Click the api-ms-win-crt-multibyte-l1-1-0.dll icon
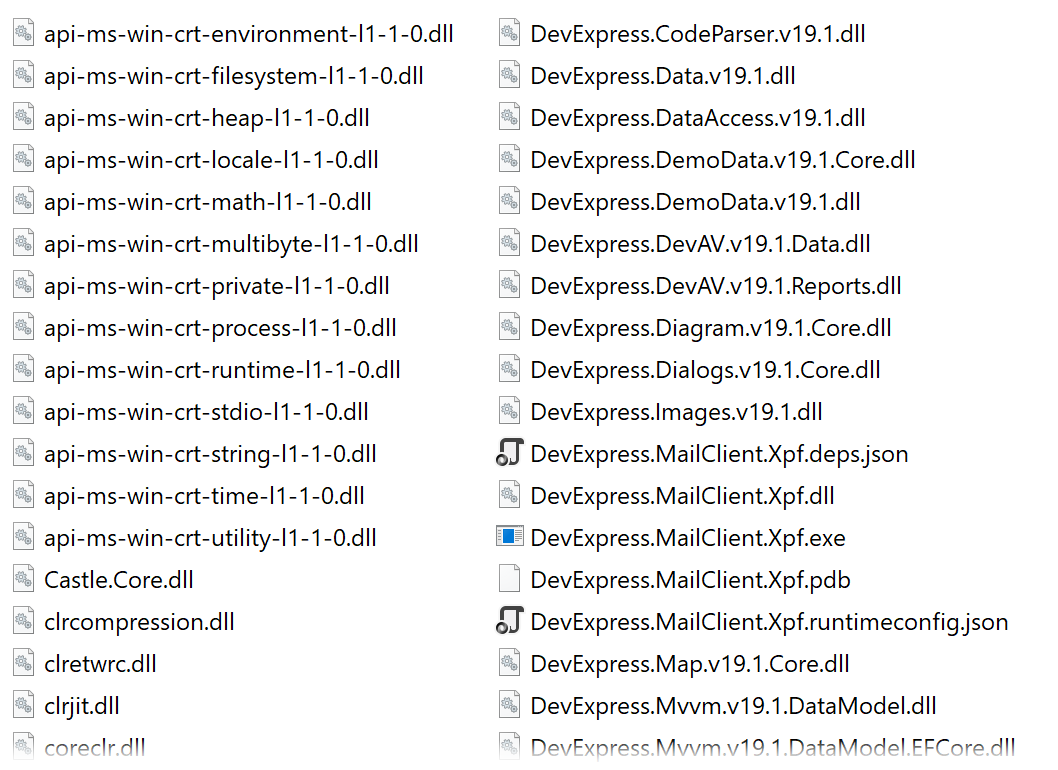 click(x=24, y=243)
